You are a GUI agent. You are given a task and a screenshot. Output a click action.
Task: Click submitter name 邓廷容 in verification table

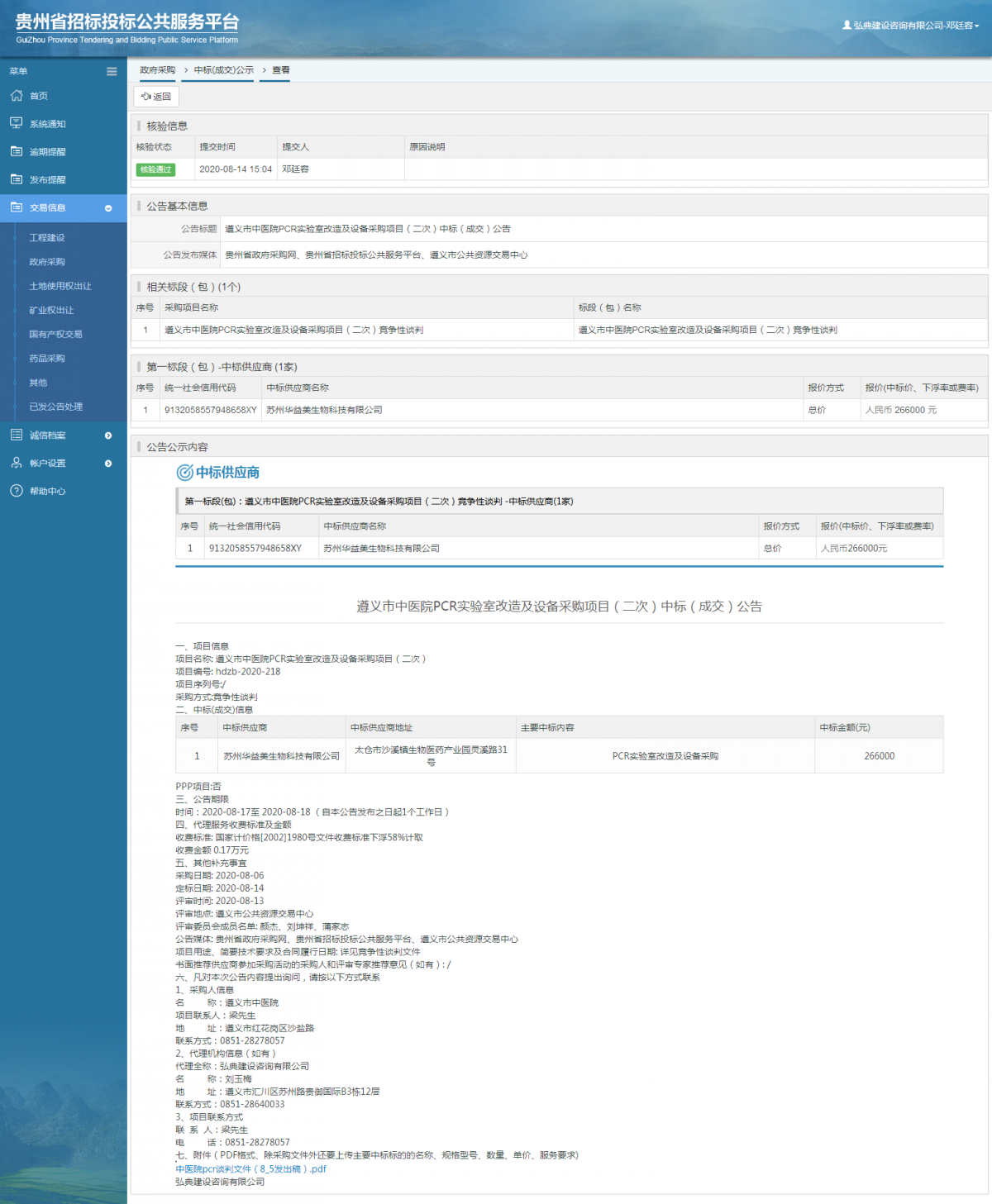(295, 169)
